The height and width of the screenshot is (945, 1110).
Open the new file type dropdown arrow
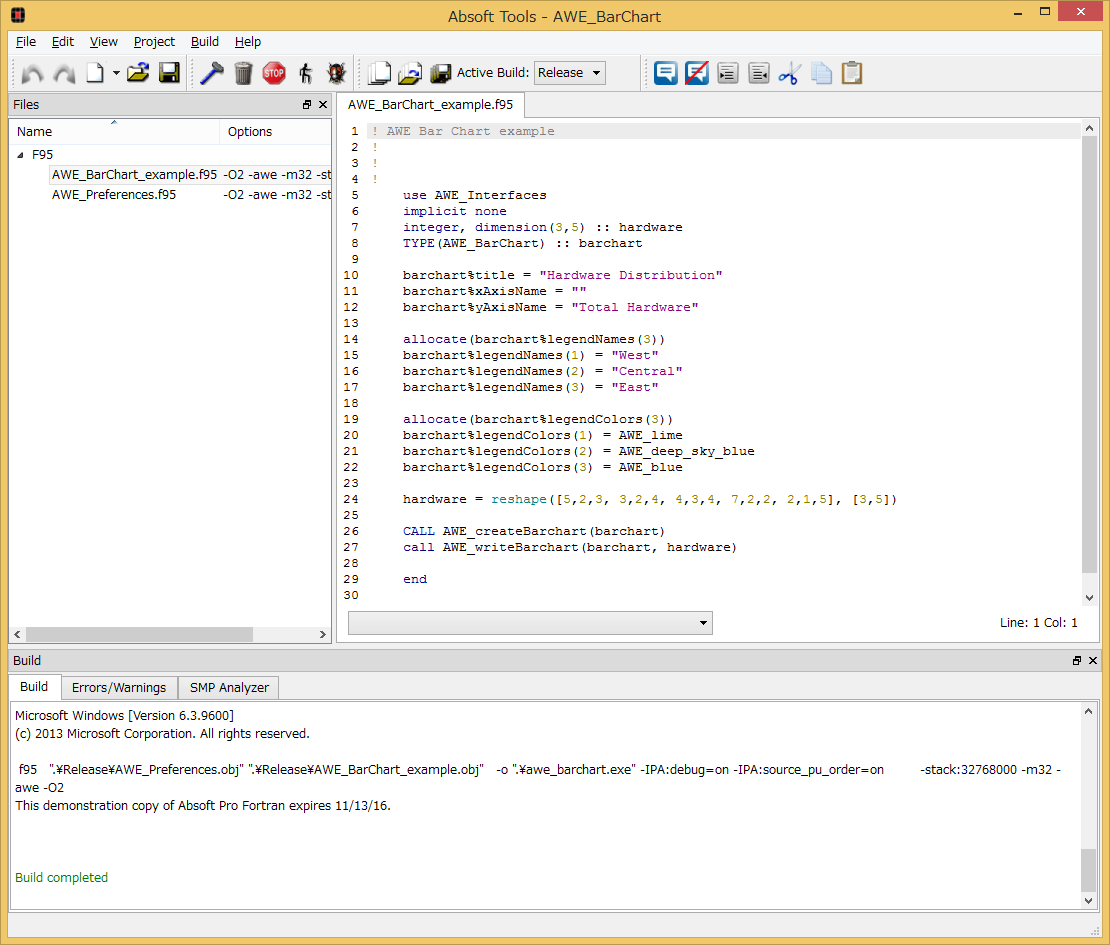(x=116, y=73)
